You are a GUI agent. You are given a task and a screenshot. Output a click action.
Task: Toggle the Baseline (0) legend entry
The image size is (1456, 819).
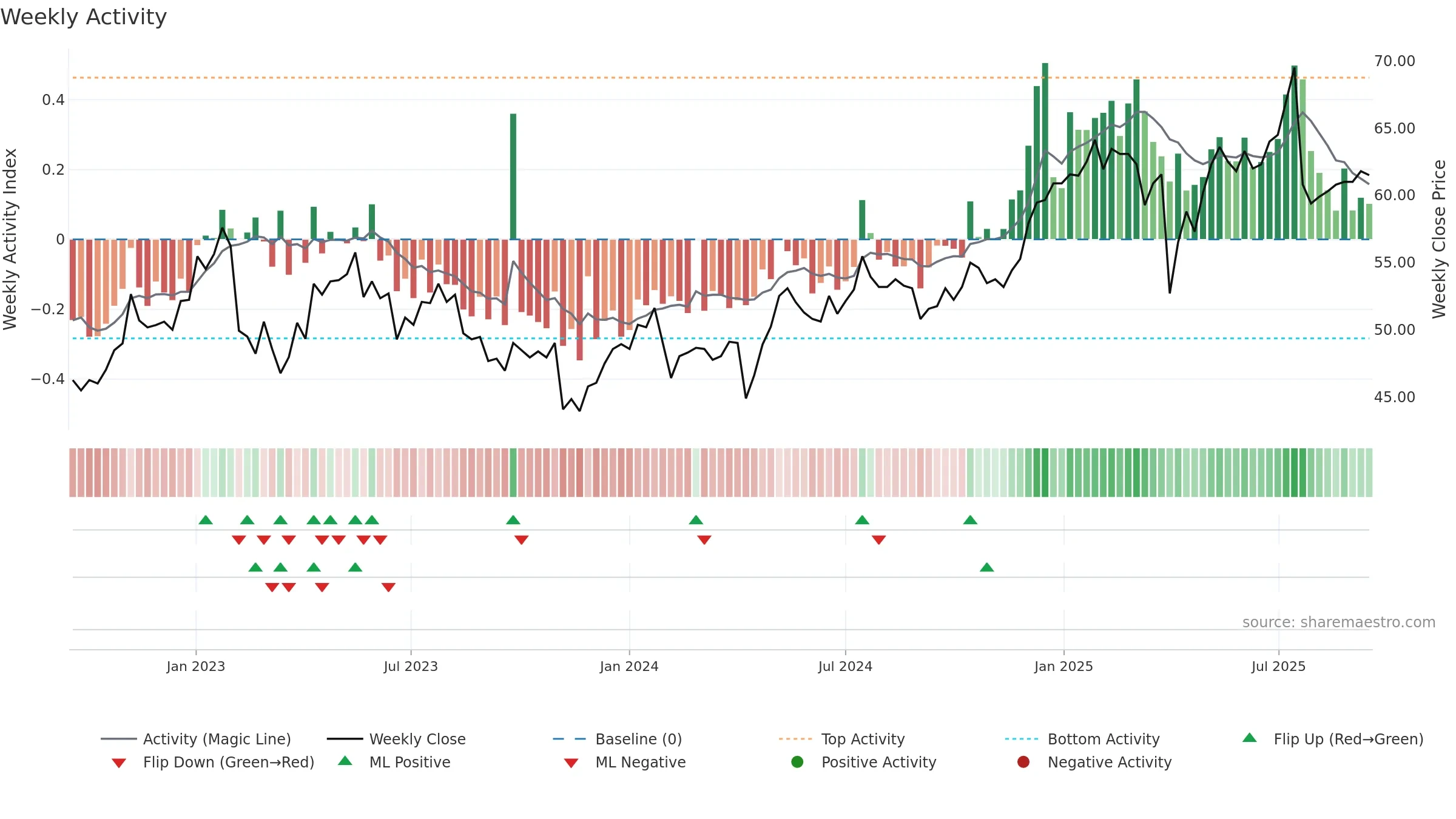click(618, 739)
